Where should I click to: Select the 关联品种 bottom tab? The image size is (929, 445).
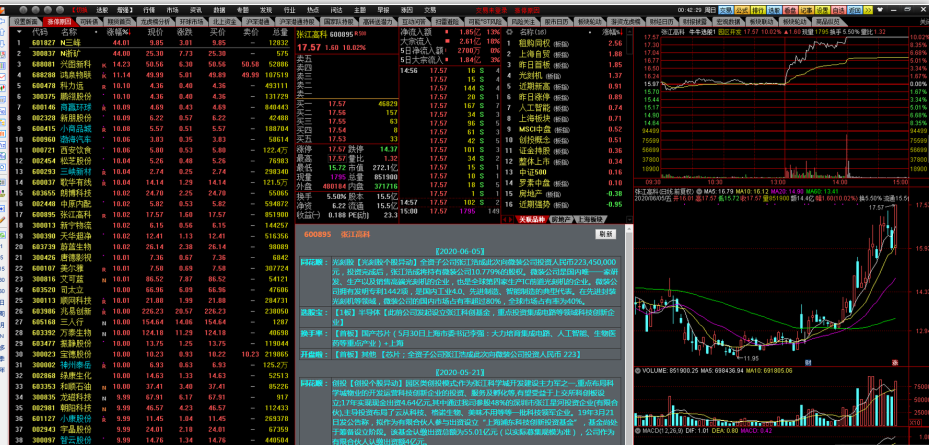tap(531, 219)
